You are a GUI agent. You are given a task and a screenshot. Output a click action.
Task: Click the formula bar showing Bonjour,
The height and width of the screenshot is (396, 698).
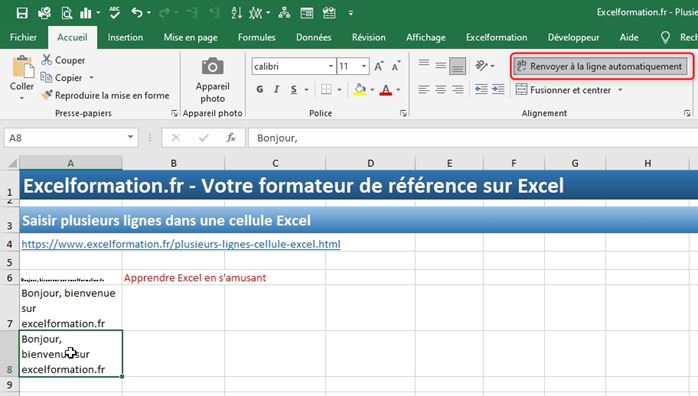[473, 138]
